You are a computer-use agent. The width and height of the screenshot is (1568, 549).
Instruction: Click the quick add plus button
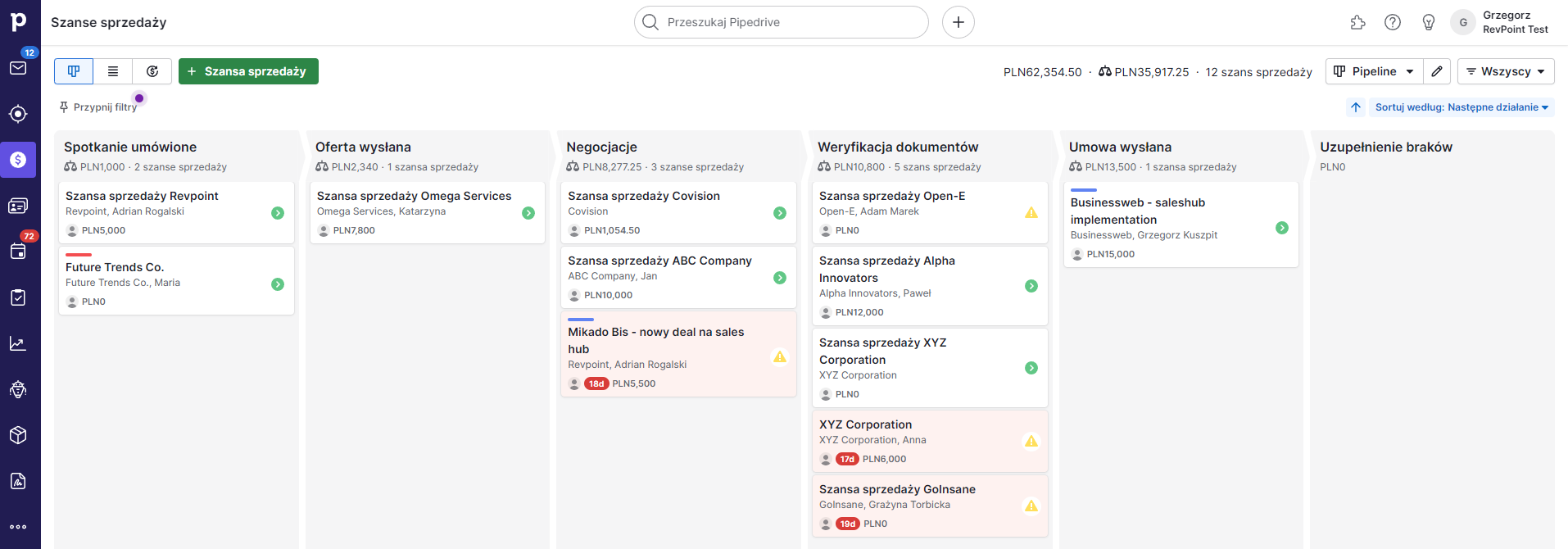(x=958, y=22)
